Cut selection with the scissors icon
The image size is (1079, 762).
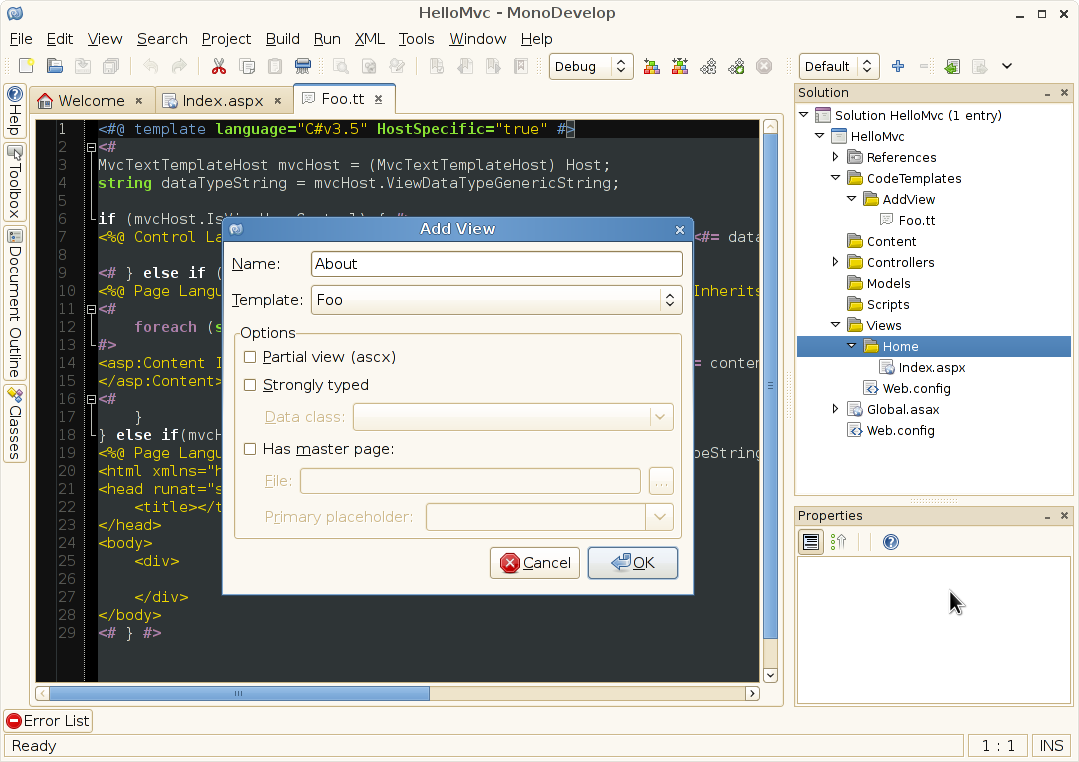click(x=219, y=66)
